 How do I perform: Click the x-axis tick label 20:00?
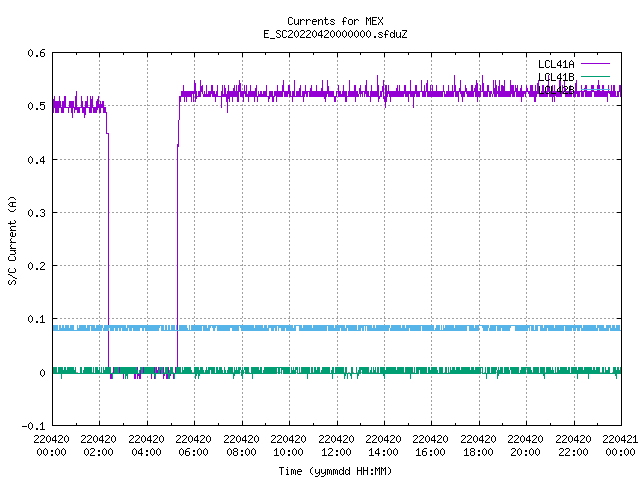coord(525,452)
